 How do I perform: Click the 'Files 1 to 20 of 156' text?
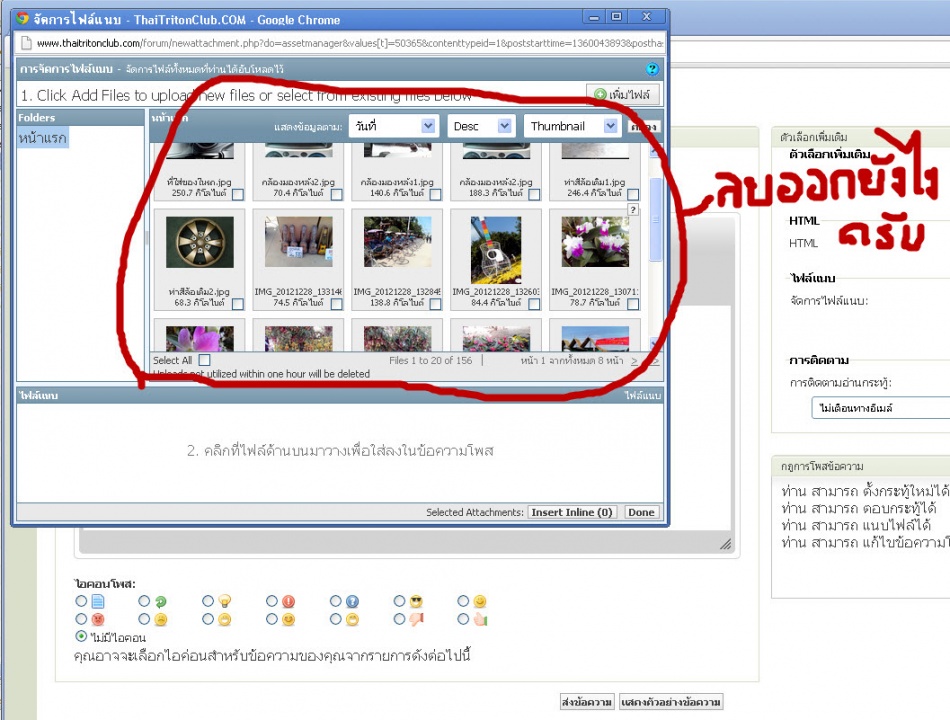pos(430,361)
